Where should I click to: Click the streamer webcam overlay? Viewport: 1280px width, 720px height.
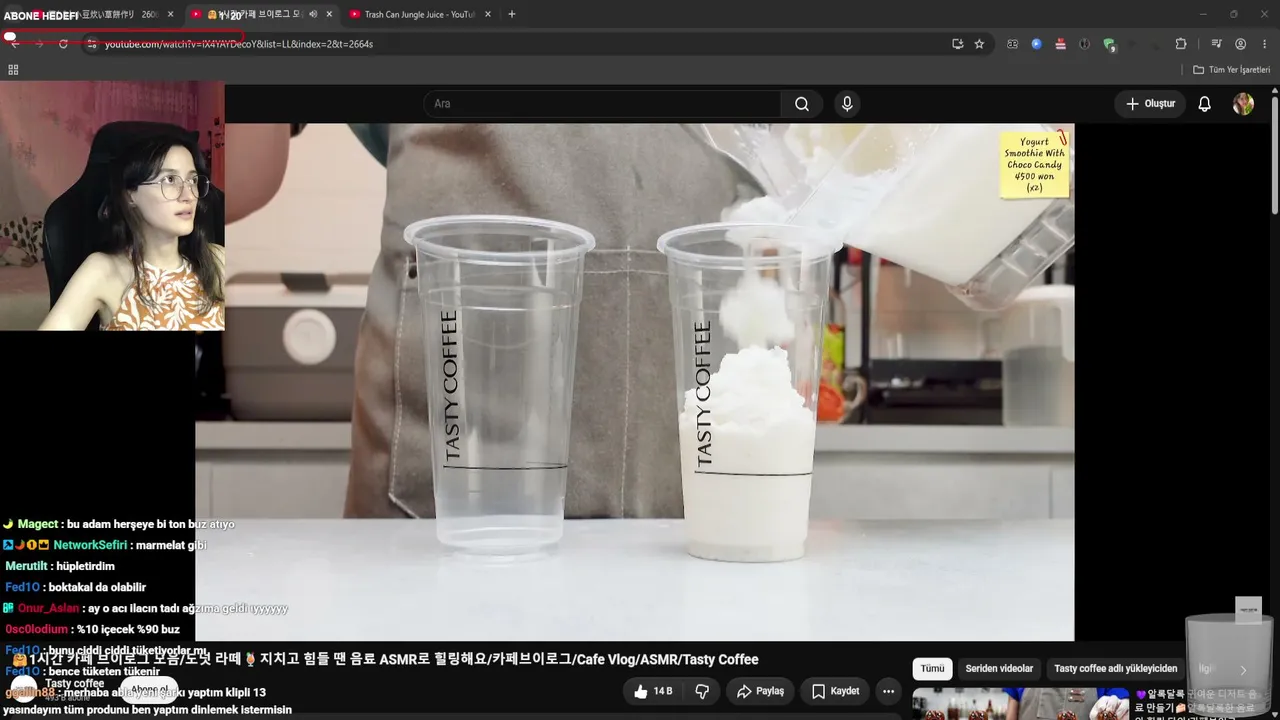pyautogui.click(x=112, y=206)
